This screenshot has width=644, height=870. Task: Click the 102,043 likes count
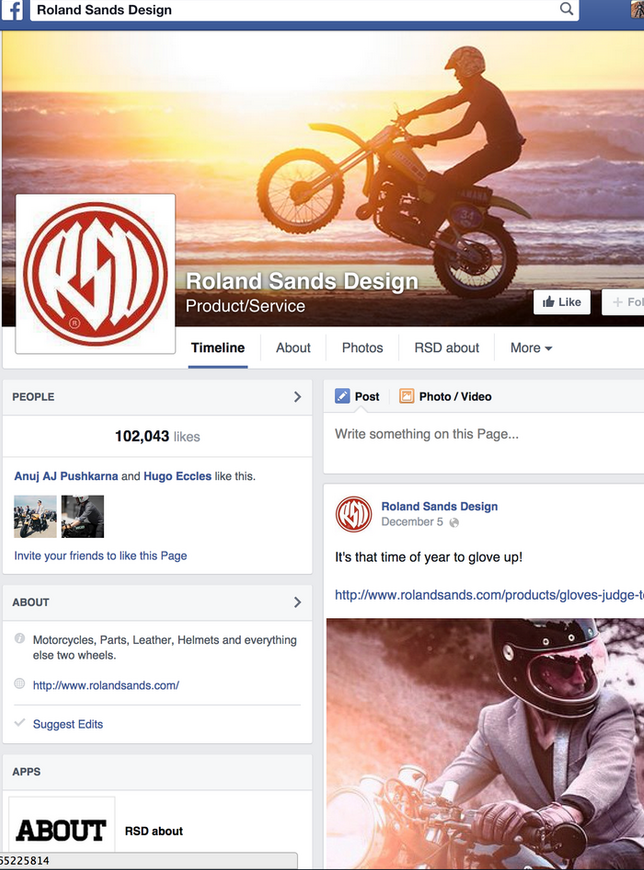(157, 437)
